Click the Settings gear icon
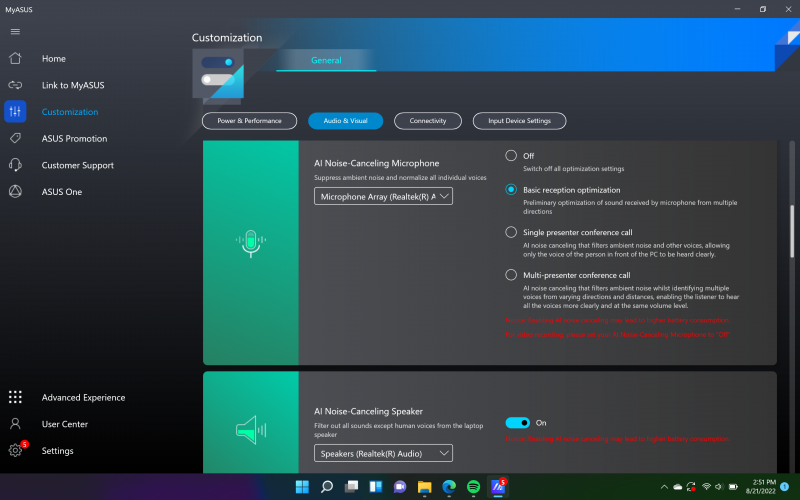The height and width of the screenshot is (500, 800). 15,450
